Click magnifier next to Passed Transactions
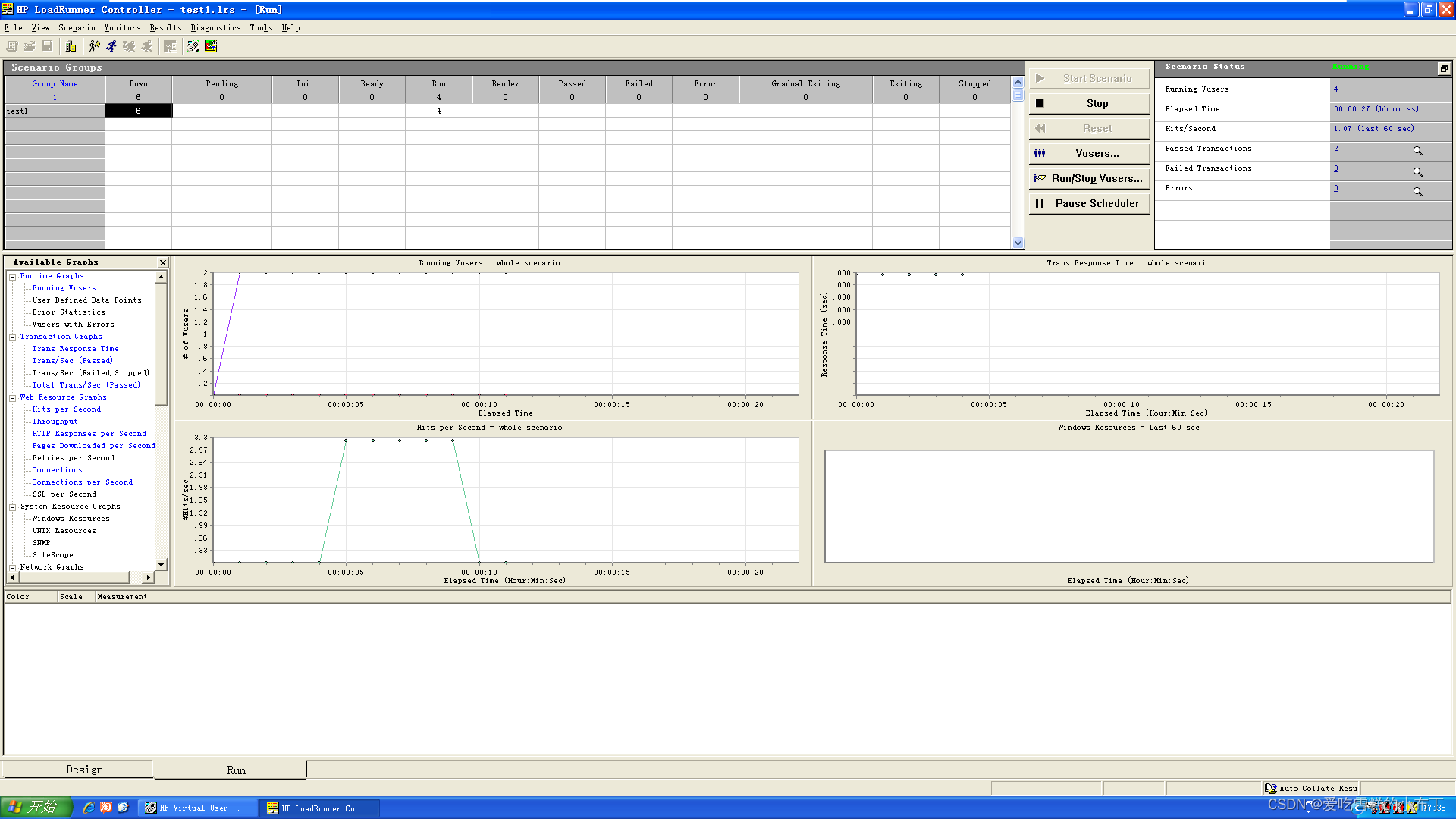This screenshot has height=819, width=1456. (x=1417, y=151)
